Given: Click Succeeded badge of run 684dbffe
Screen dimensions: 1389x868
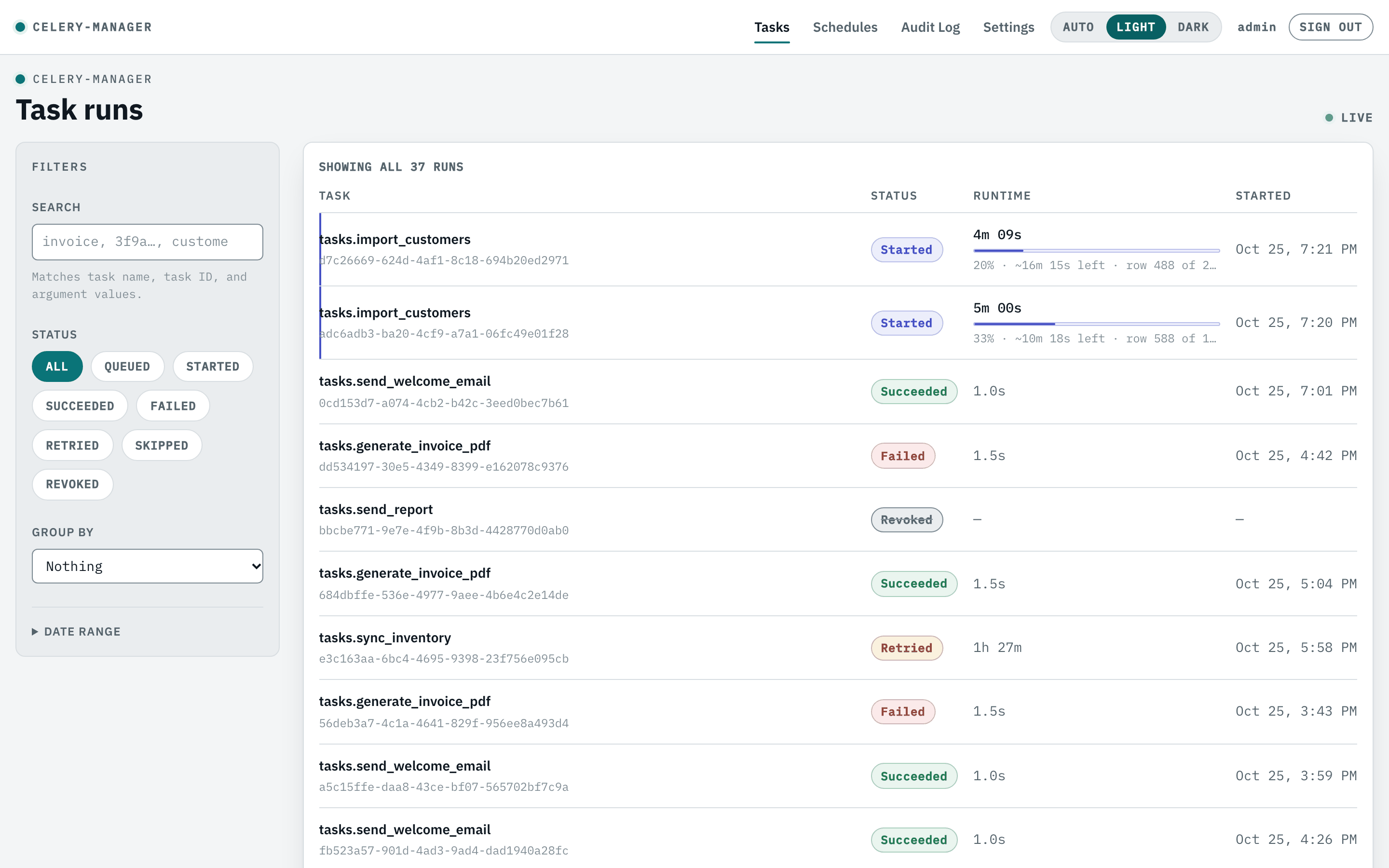Looking at the screenshot, I should pyautogui.click(x=914, y=584).
